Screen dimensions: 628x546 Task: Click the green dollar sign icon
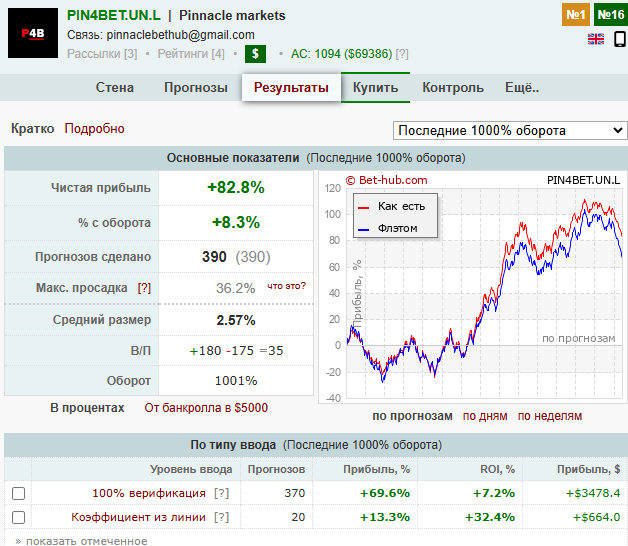tap(255, 54)
